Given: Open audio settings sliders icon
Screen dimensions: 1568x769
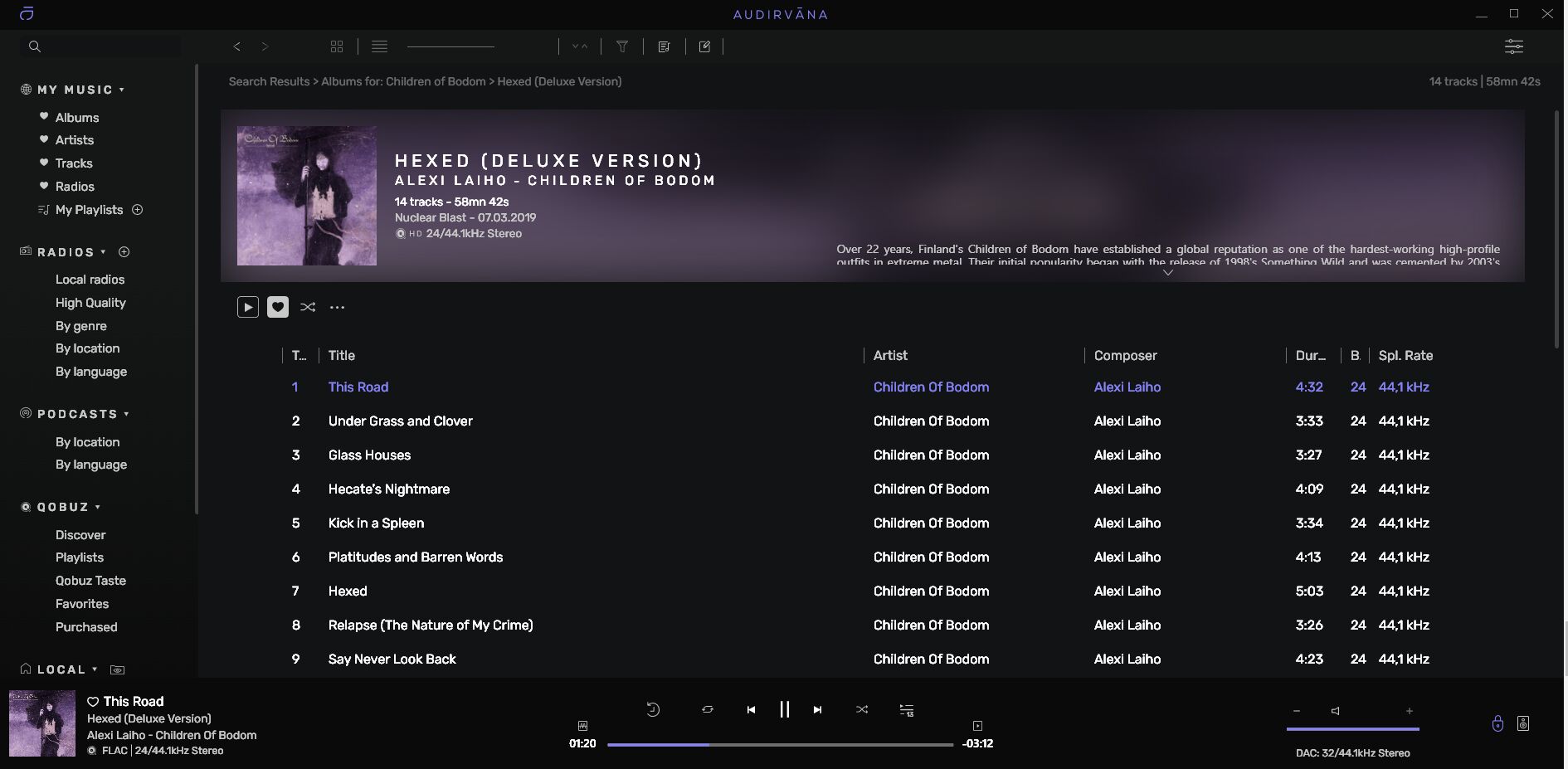Looking at the screenshot, I should pos(1514,46).
